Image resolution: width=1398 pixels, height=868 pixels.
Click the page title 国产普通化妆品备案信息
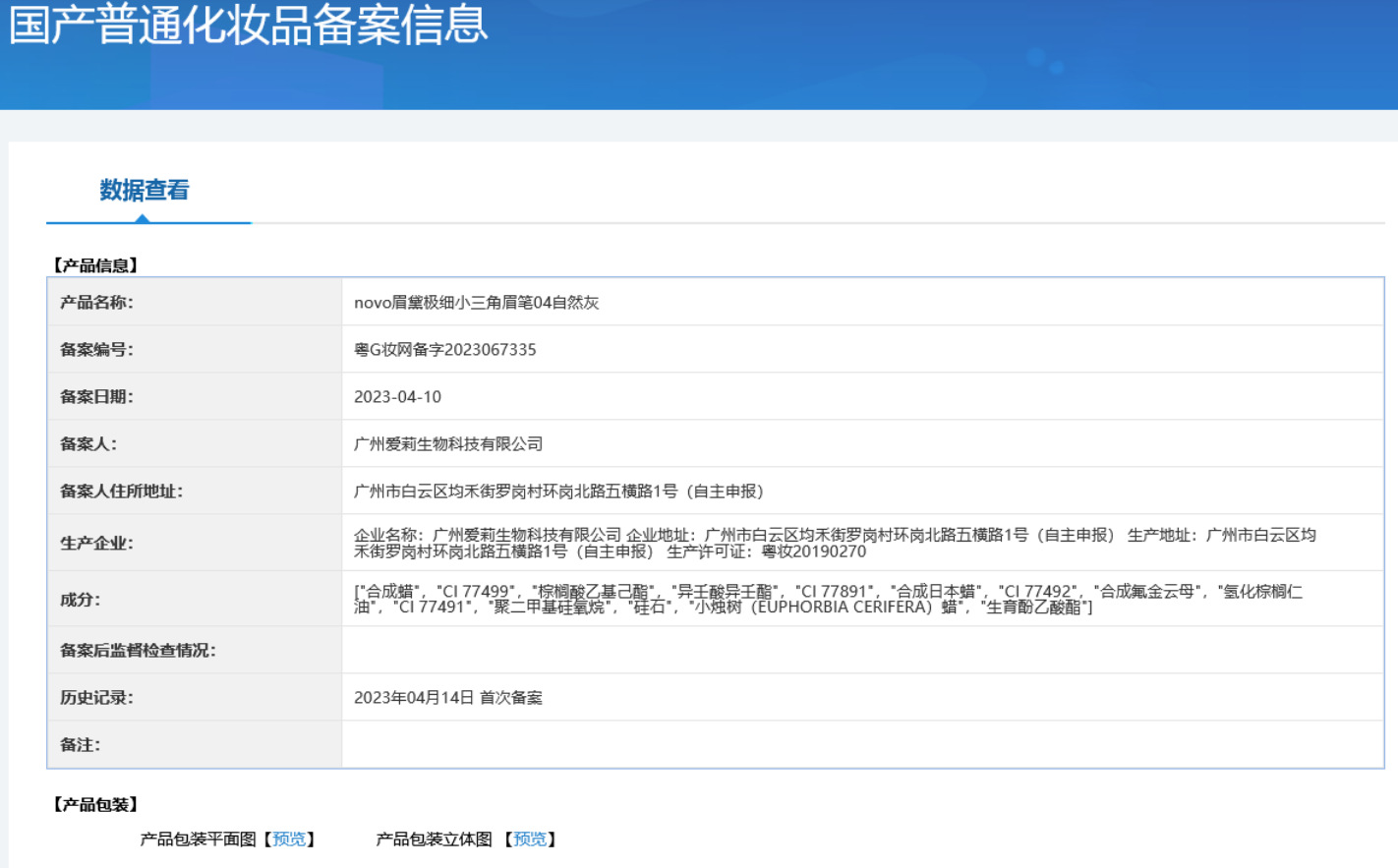point(249,24)
